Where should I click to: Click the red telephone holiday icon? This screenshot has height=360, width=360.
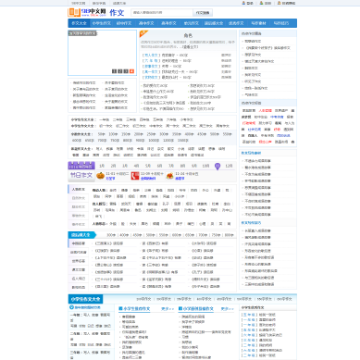[x=135, y=176]
